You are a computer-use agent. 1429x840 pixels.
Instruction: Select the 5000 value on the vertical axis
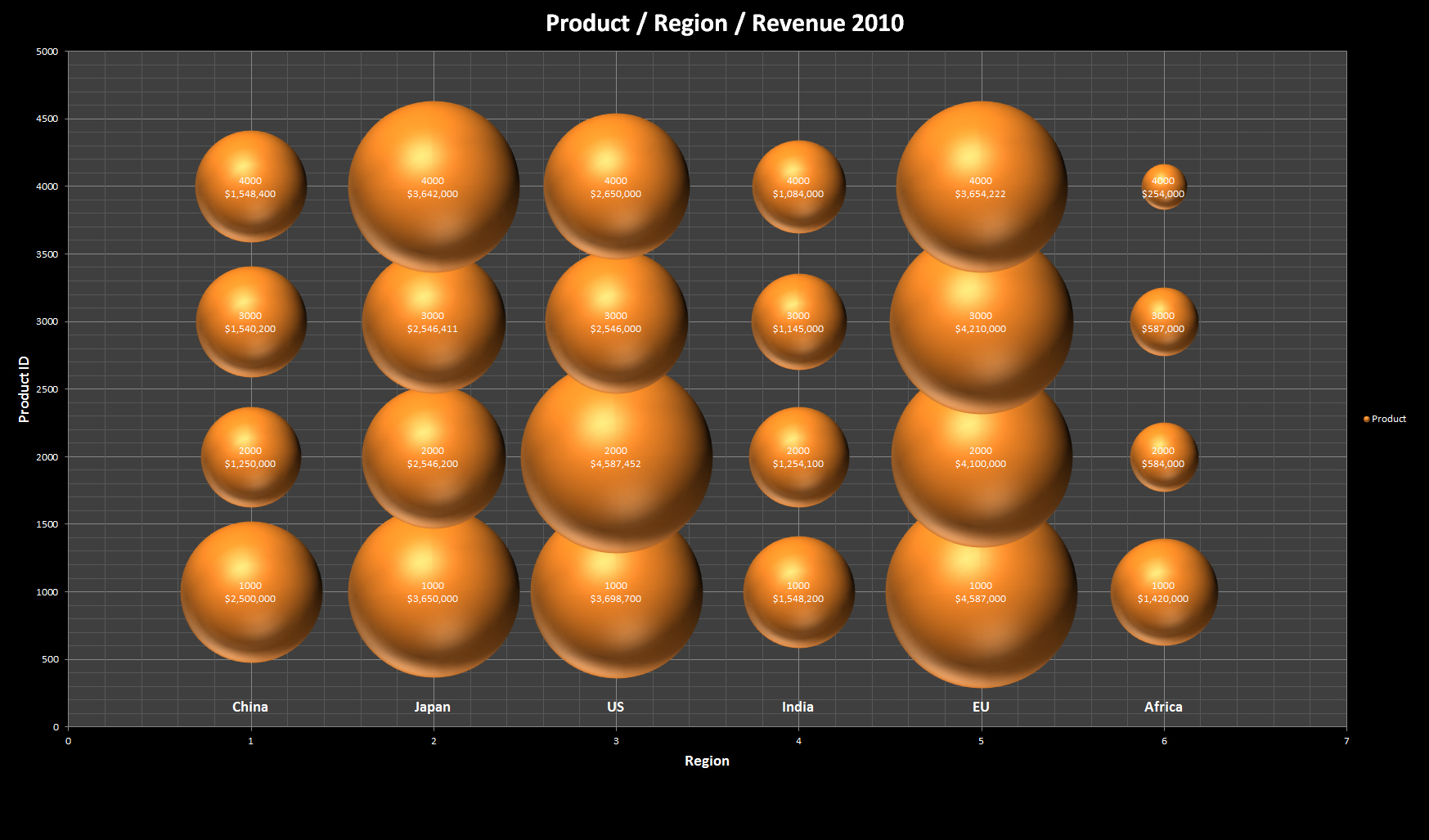pos(47,52)
